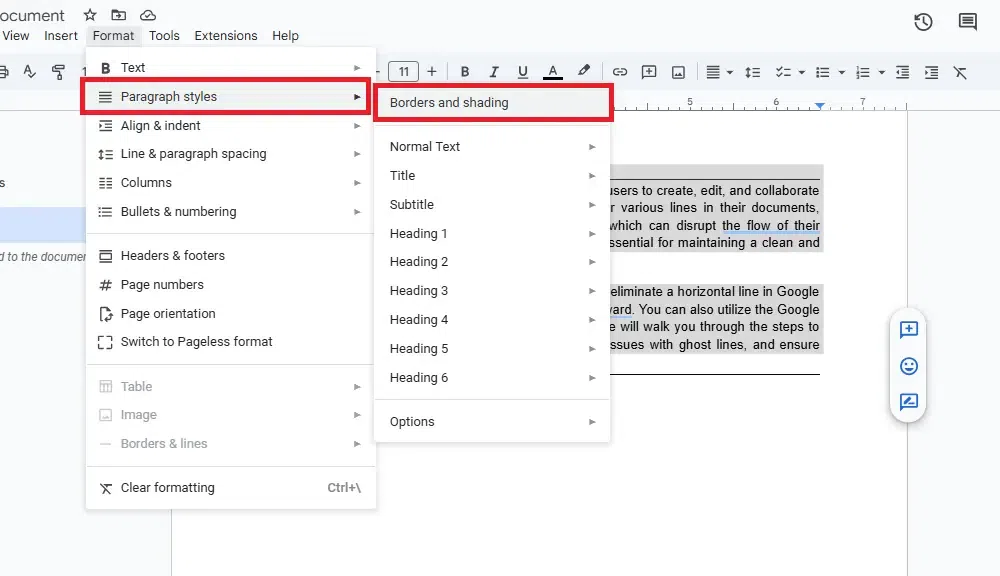
Task: Toggle underline formatting
Action: click(522, 71)
